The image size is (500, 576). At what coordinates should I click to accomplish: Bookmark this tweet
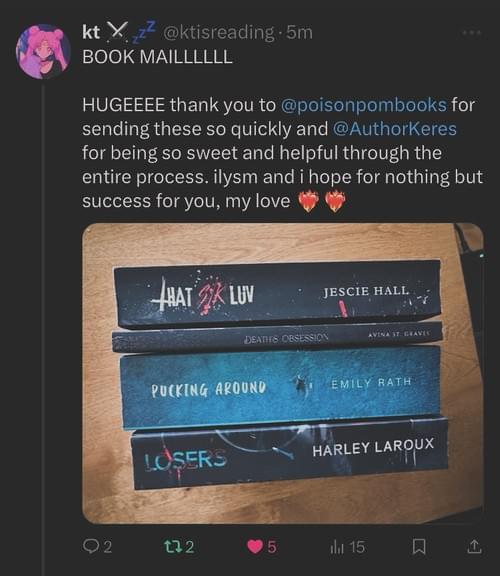coord(419,547)
